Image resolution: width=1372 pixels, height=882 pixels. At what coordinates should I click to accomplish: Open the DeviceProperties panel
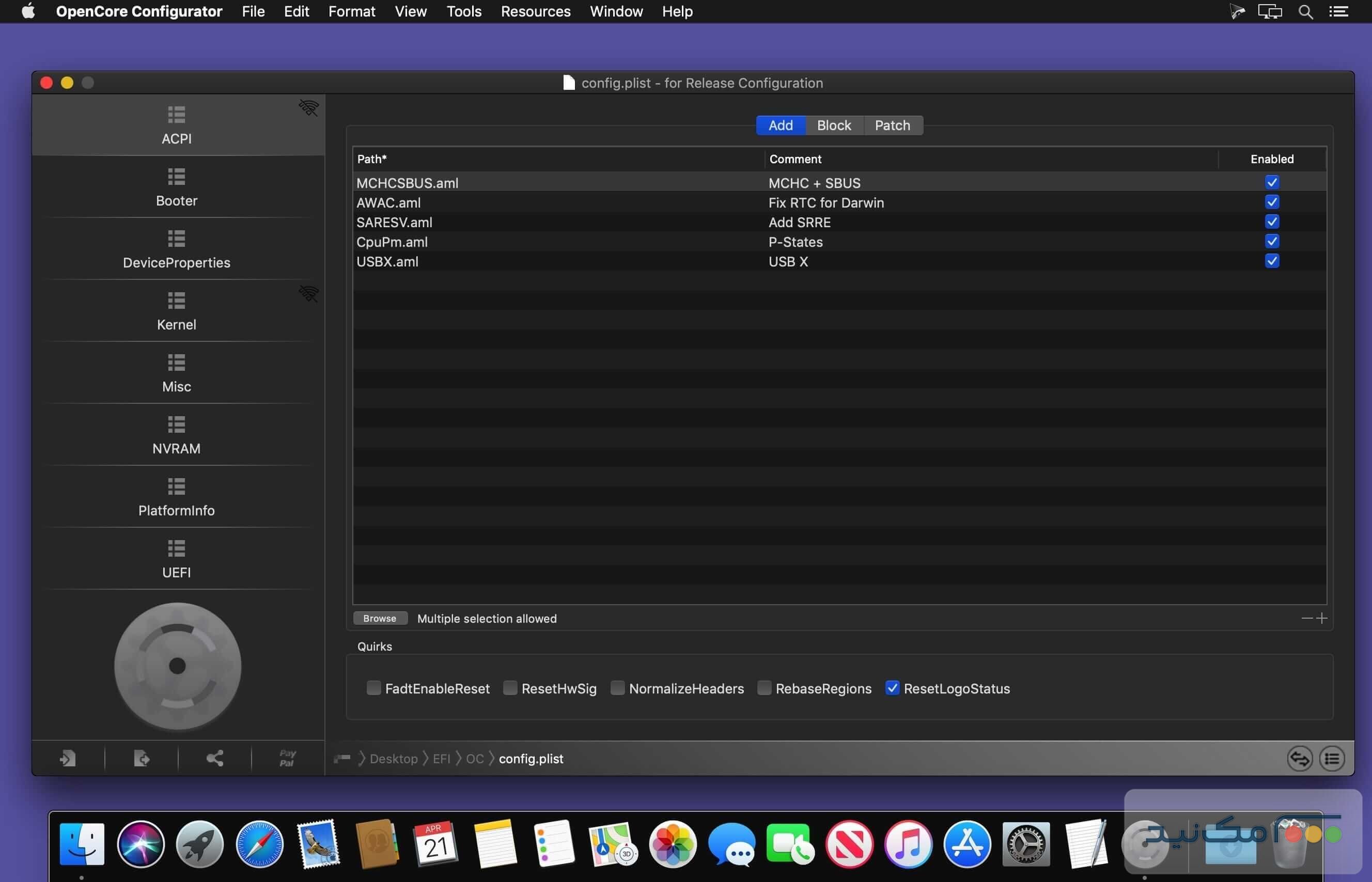pos(177,248)
